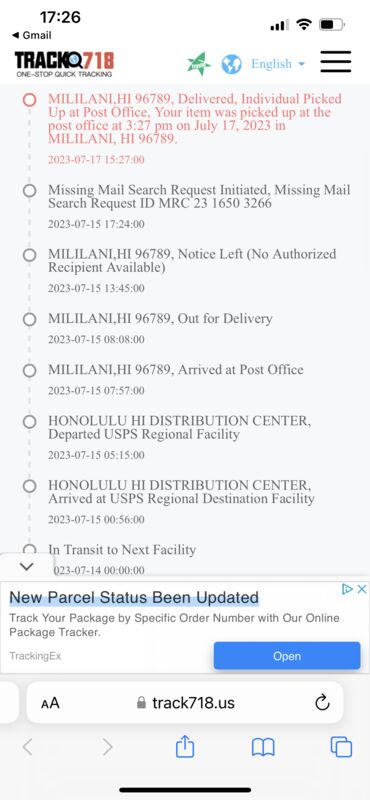Open the TrackingEx ad

pos(287,656)
